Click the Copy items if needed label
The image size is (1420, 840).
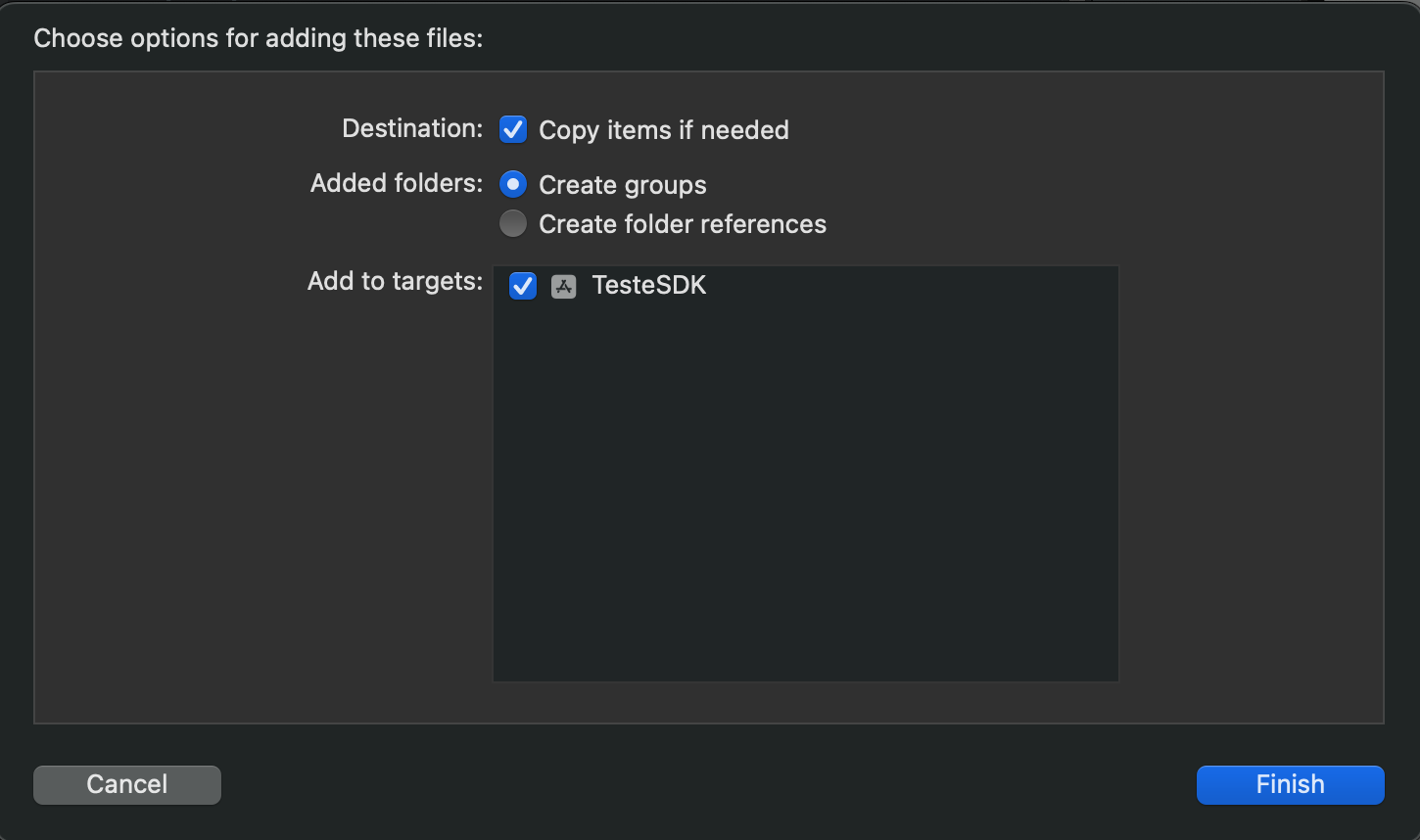click(x=664, y=130)
